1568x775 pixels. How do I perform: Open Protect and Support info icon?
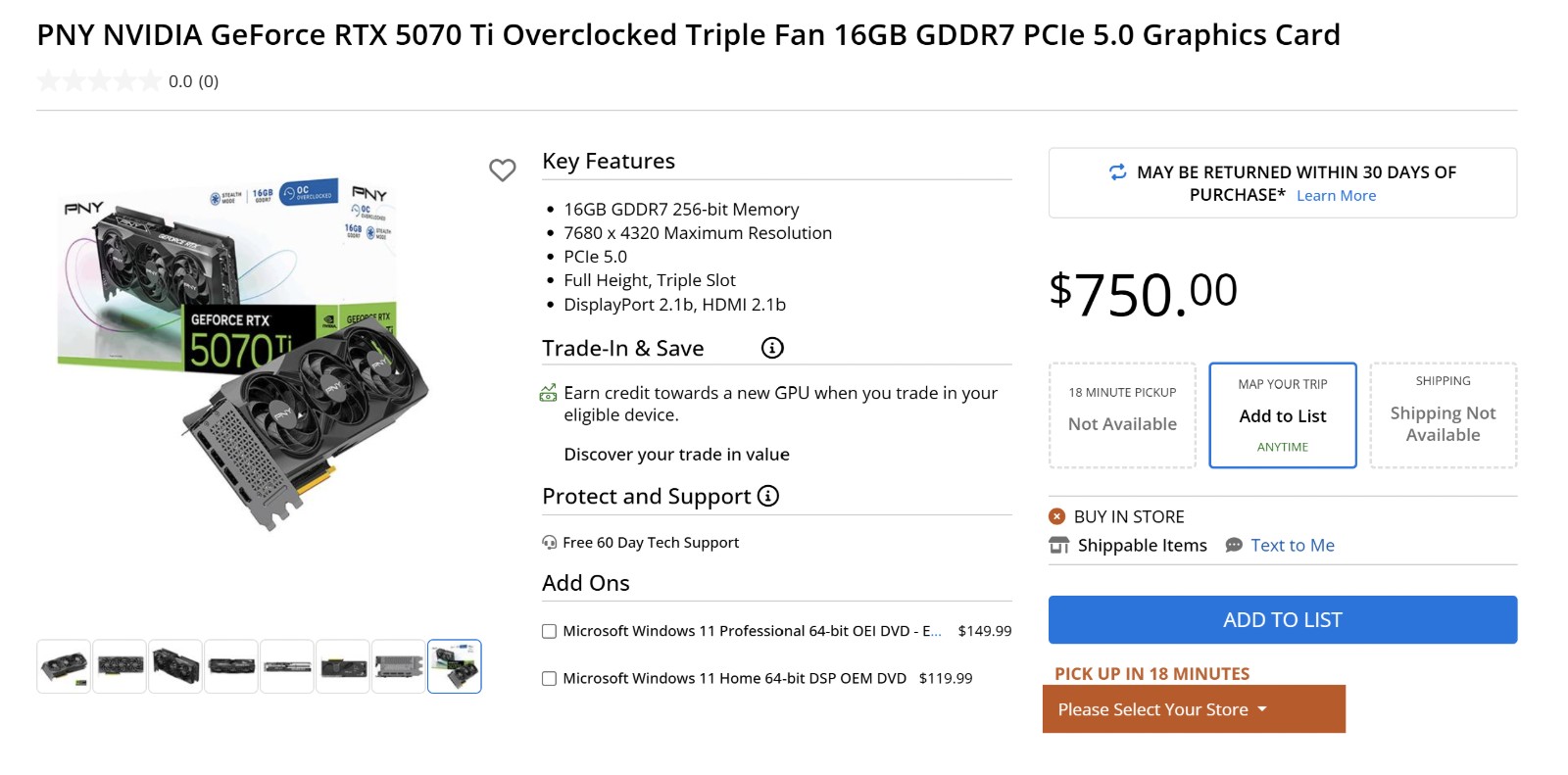pos(768,496)
